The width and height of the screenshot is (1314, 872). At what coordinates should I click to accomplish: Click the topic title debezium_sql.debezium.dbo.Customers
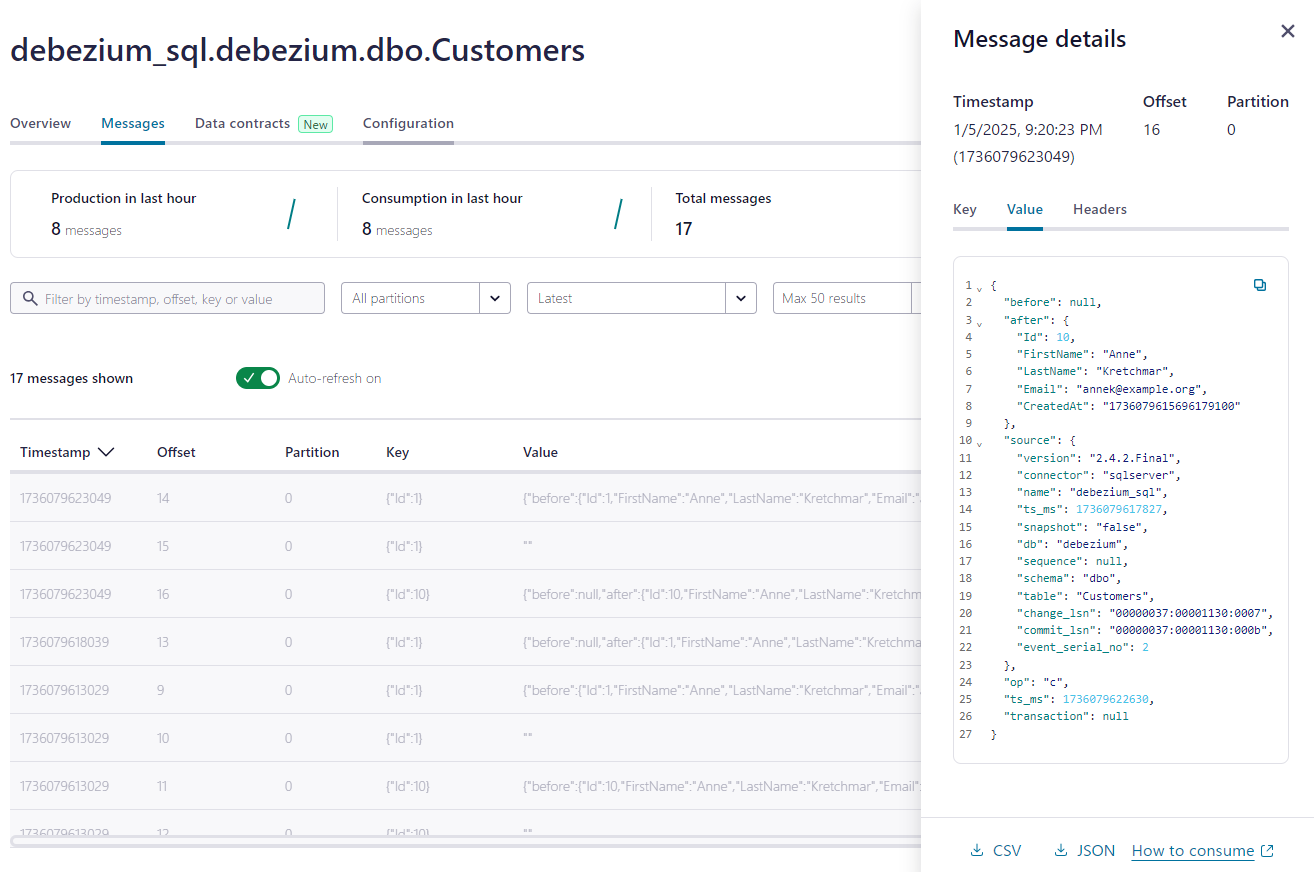[x=297, y=49]
